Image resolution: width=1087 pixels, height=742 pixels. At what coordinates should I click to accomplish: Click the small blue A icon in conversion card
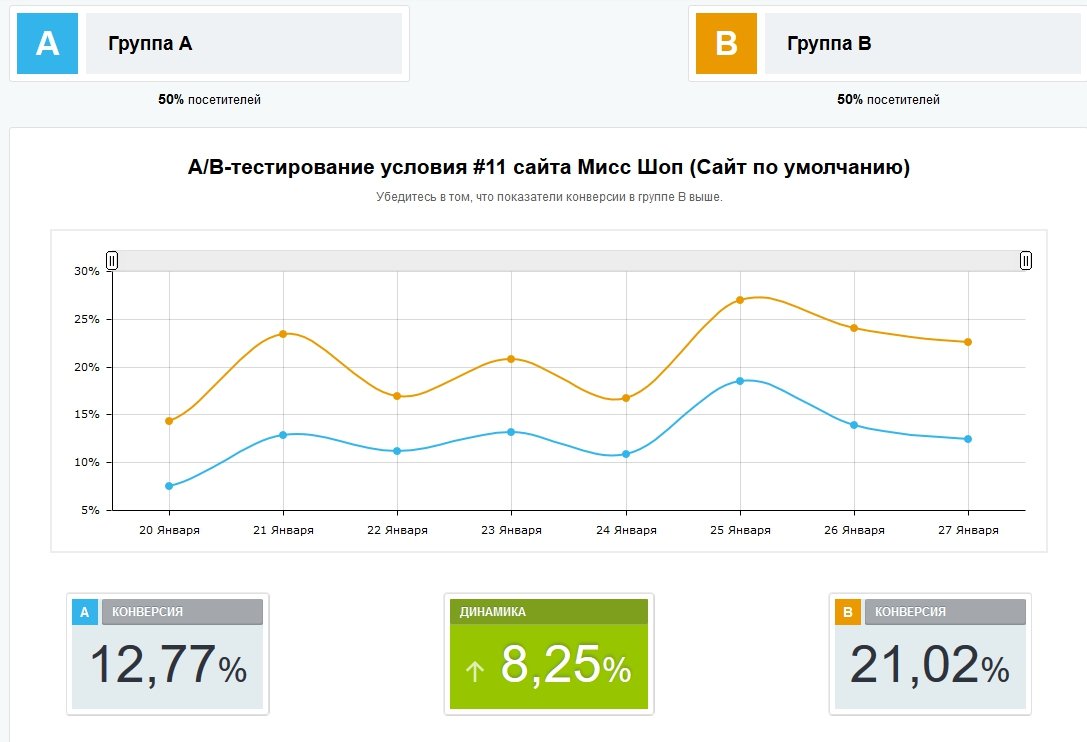pyautogui.click(x=85, y=612)
